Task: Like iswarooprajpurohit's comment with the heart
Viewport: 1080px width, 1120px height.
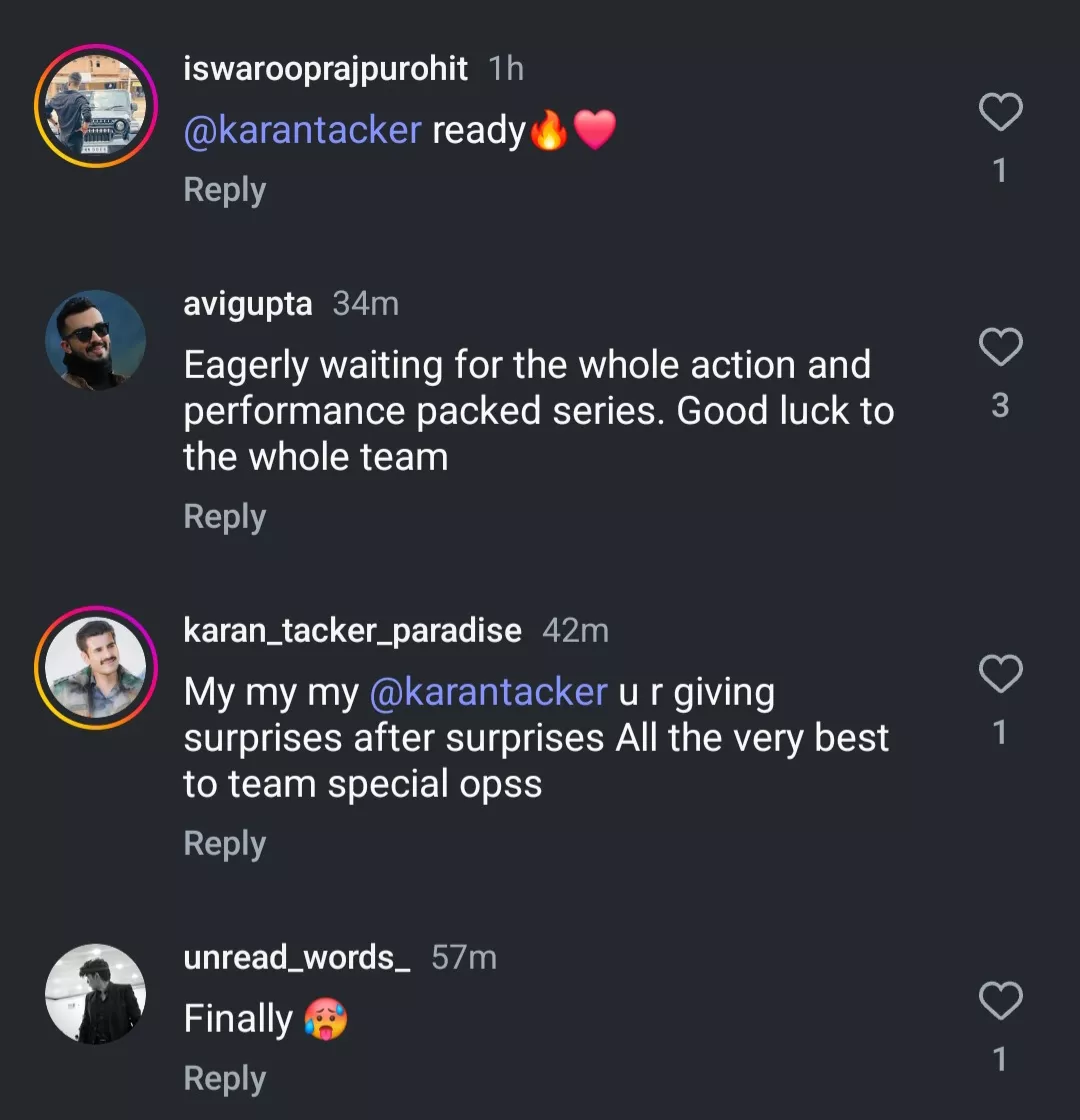Action: [x=1000, y=112]
